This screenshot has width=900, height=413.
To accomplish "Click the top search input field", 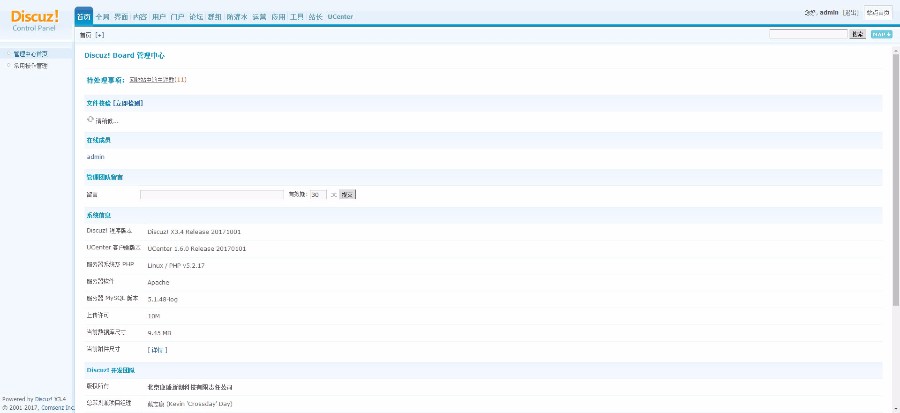I will click(808, 34).
